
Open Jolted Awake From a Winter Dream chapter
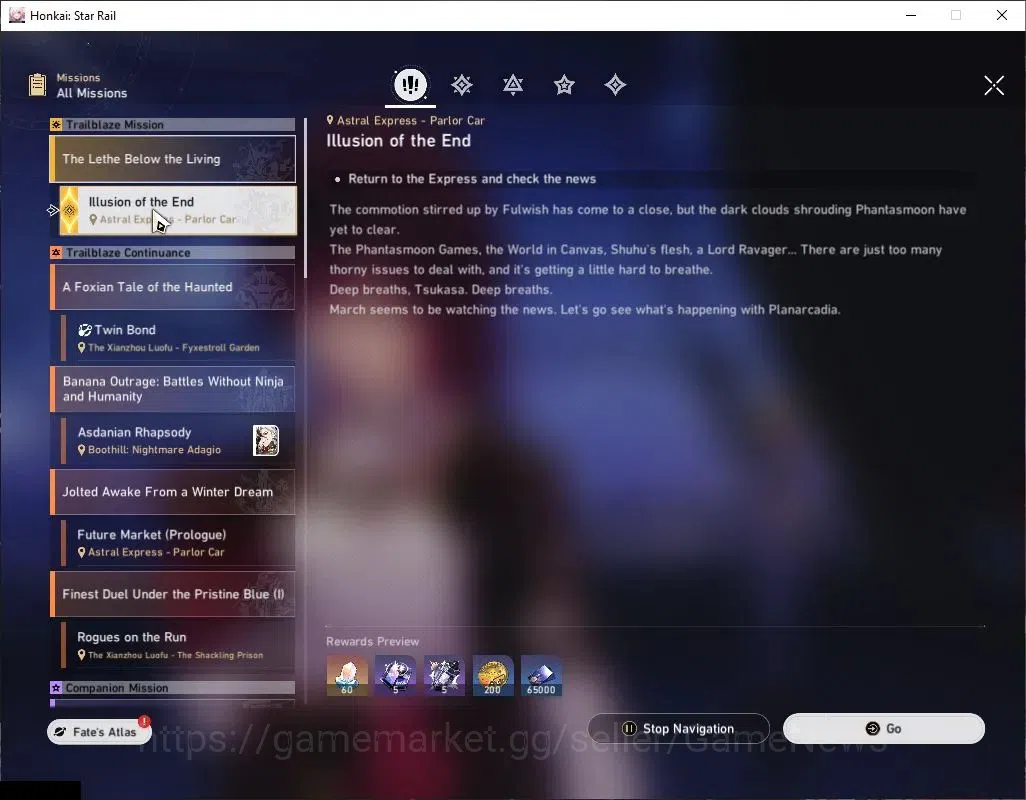tap(173, 492)
